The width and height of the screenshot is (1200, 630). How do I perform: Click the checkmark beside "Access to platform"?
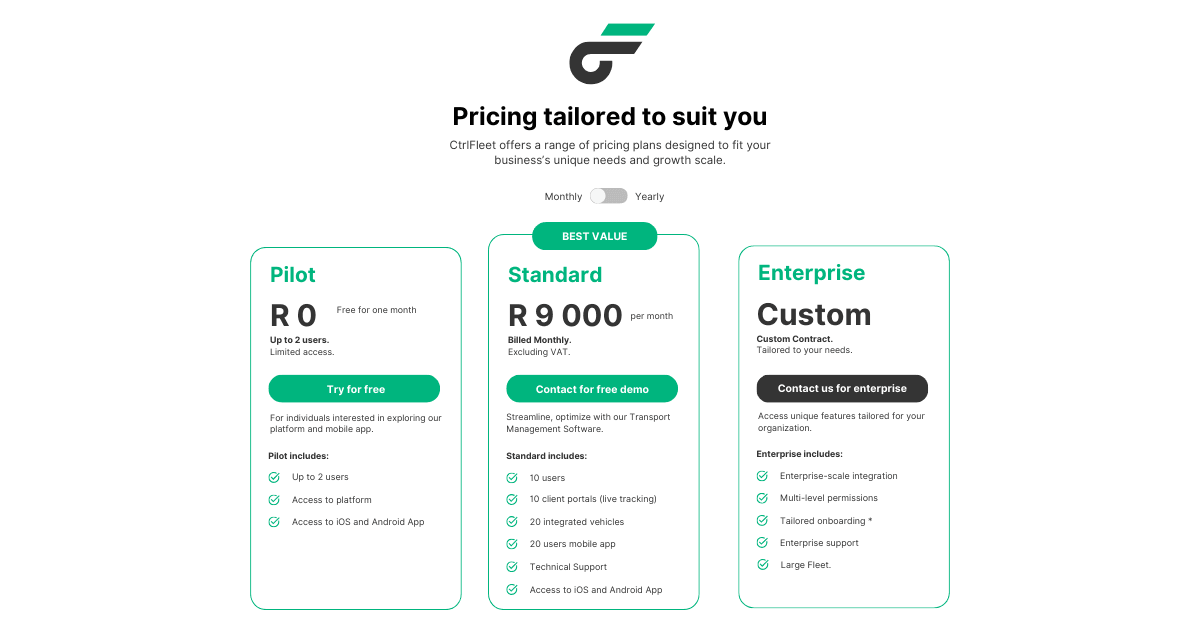(274, 499)
